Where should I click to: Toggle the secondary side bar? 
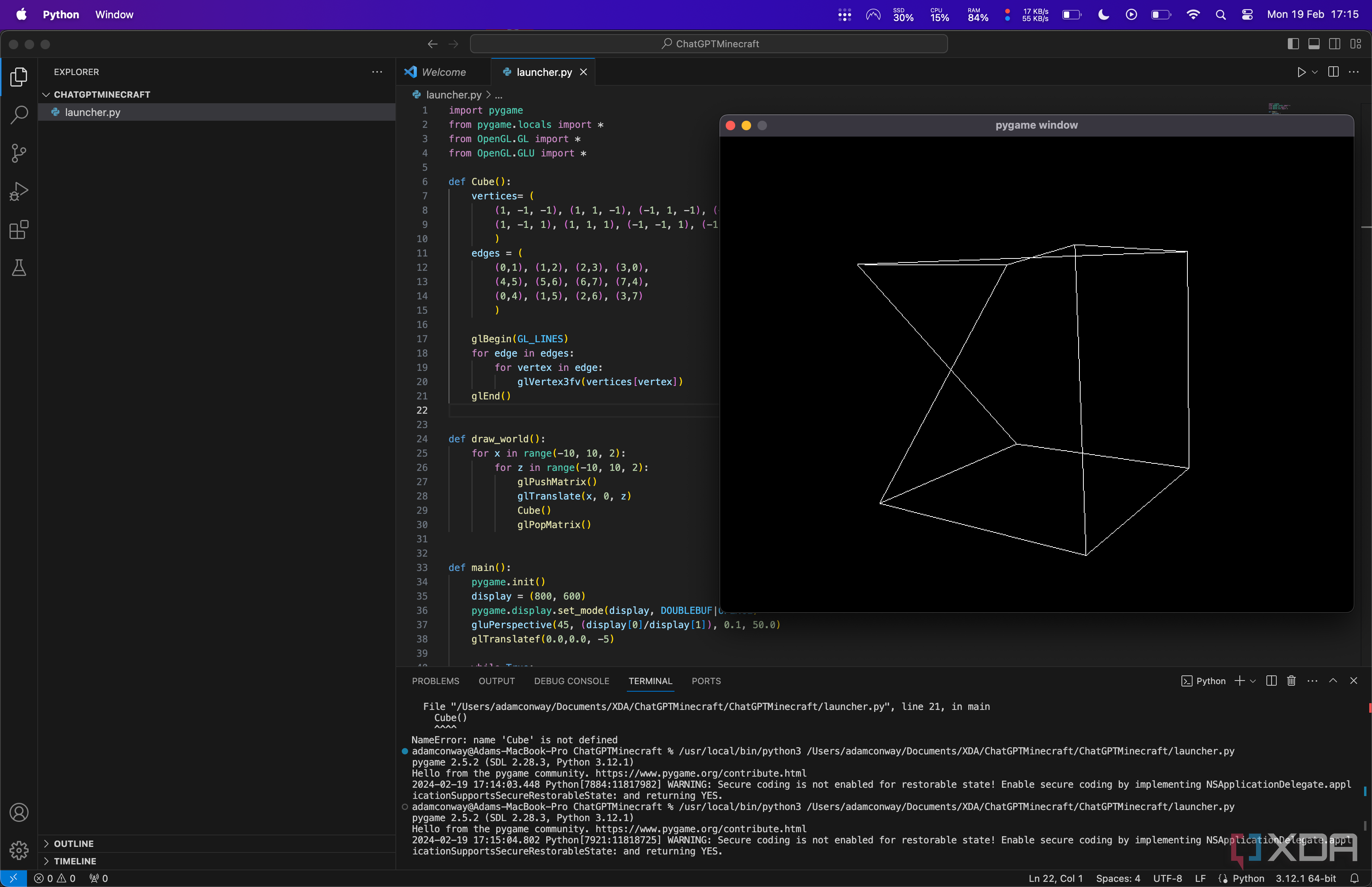click(1335, 44)
